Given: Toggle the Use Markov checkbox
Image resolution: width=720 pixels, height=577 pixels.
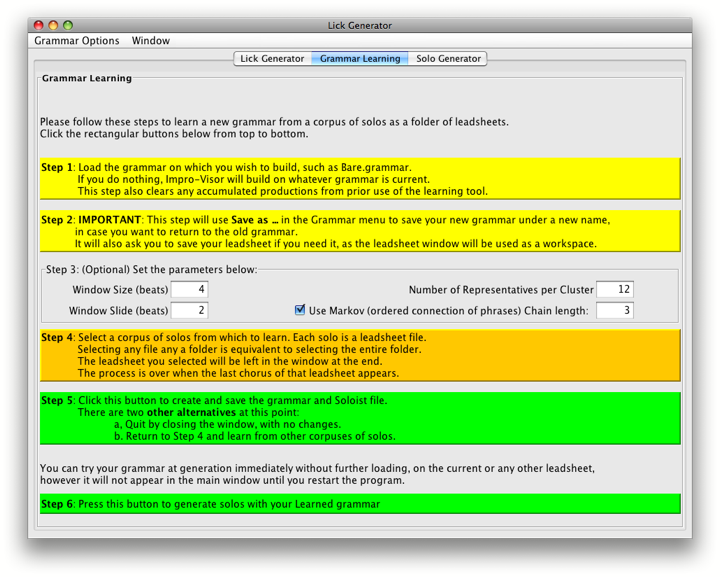Looking at the screenshot, I should tap(300, 310).
